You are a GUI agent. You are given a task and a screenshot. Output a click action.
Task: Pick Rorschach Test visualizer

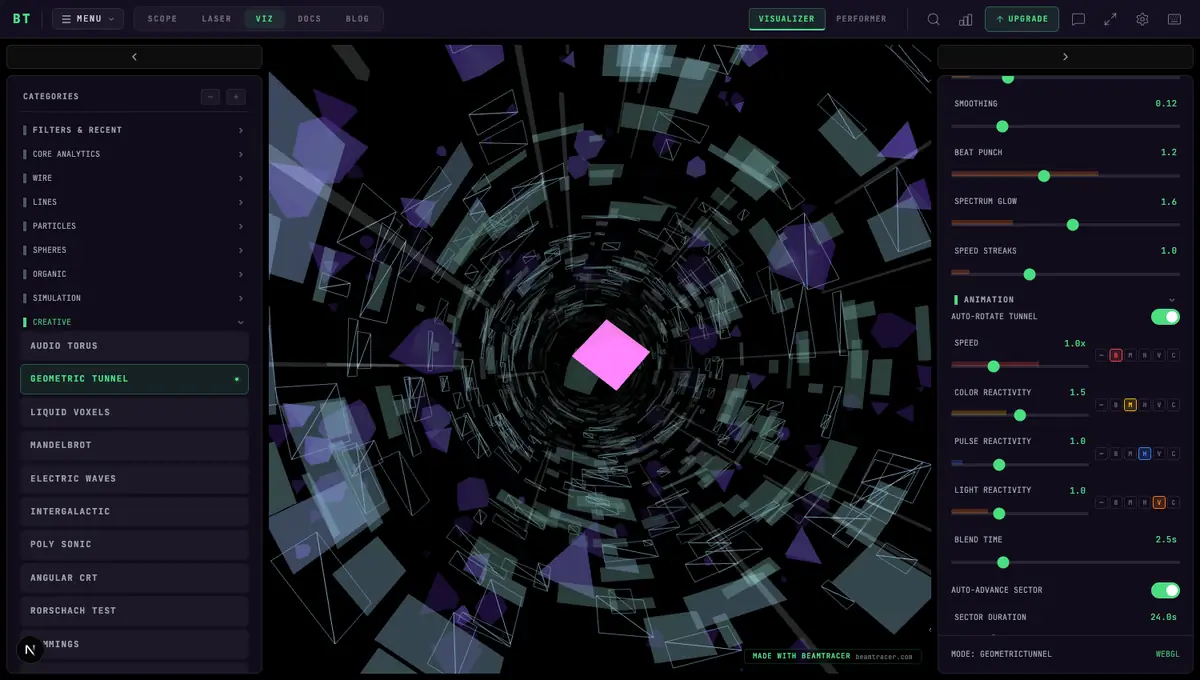134,610
